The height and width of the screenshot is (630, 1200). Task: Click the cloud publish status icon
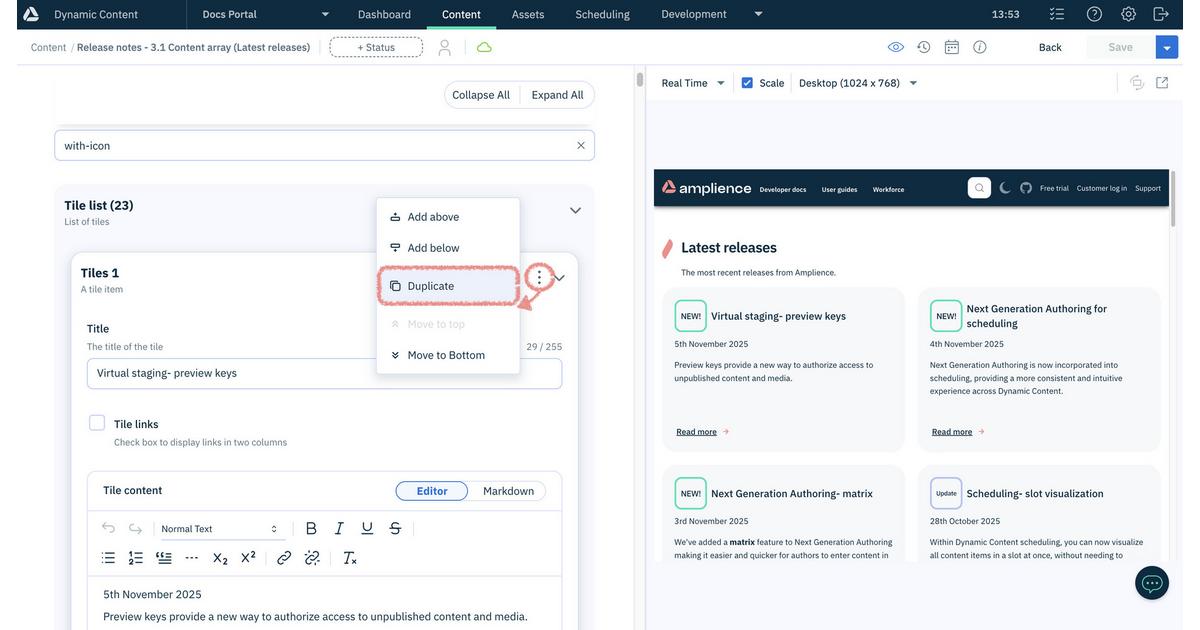point(484,47)
